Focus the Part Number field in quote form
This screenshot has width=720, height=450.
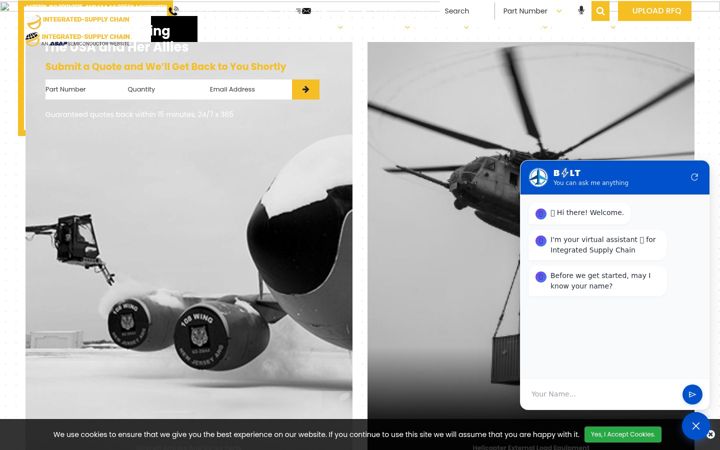click(x=86, y=90)
